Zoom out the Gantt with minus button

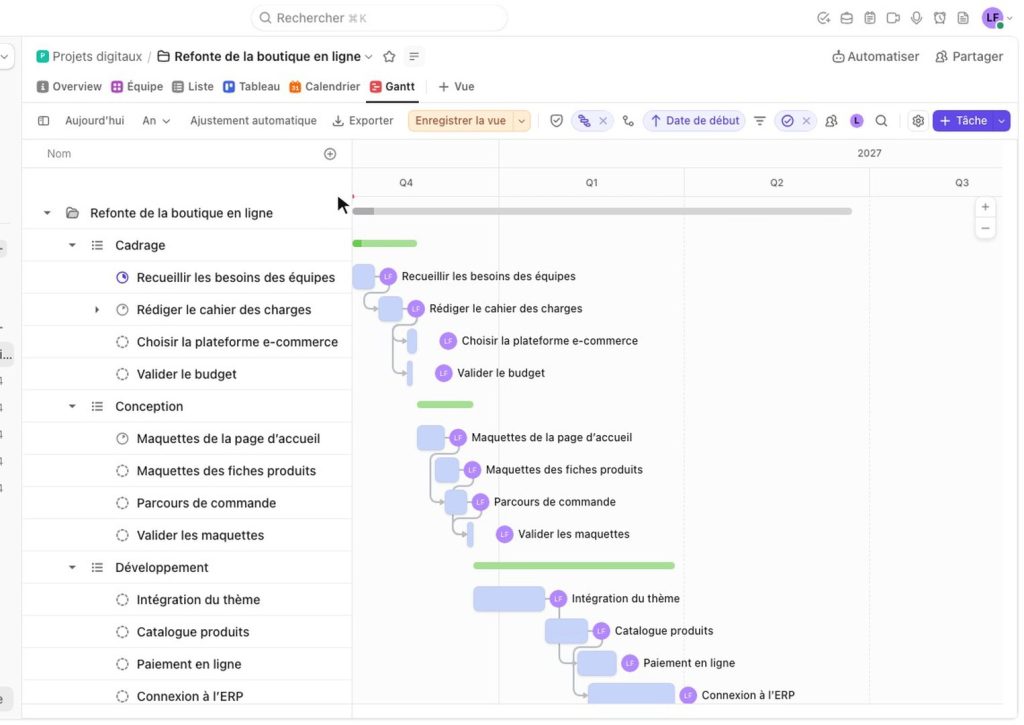coord(985,229)
